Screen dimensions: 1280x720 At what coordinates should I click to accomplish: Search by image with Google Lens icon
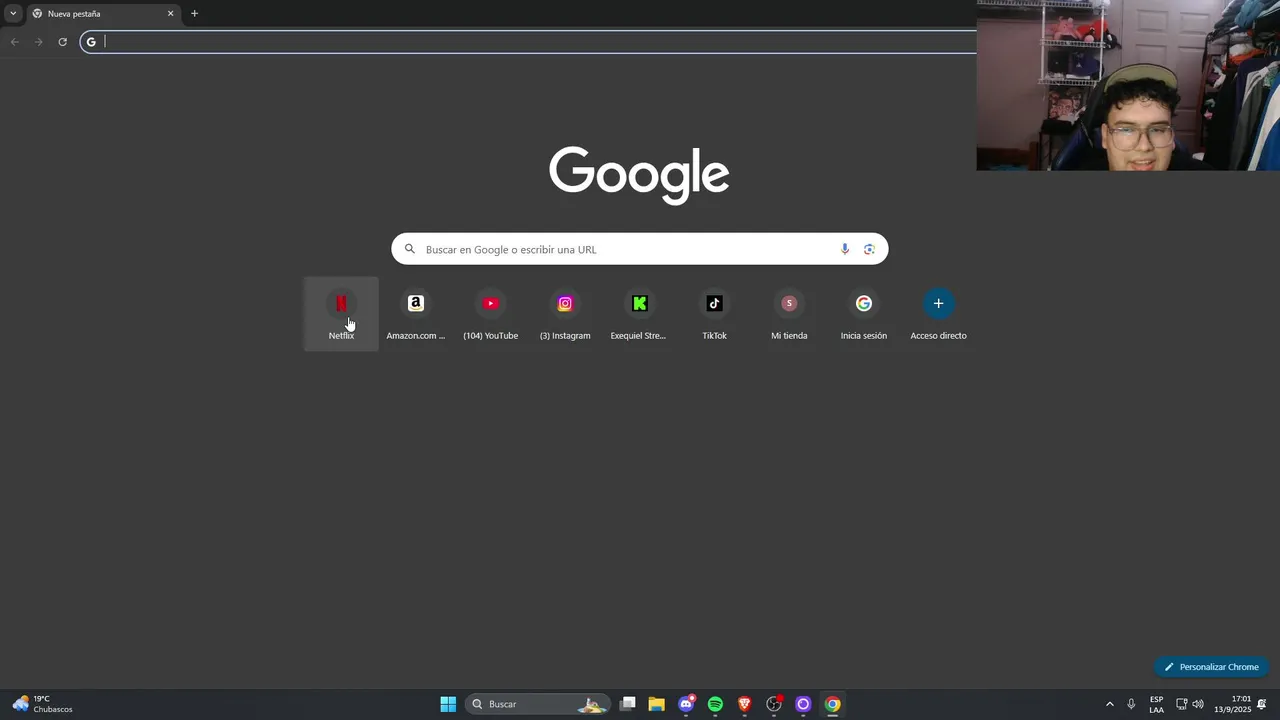(x=869, y=249)
